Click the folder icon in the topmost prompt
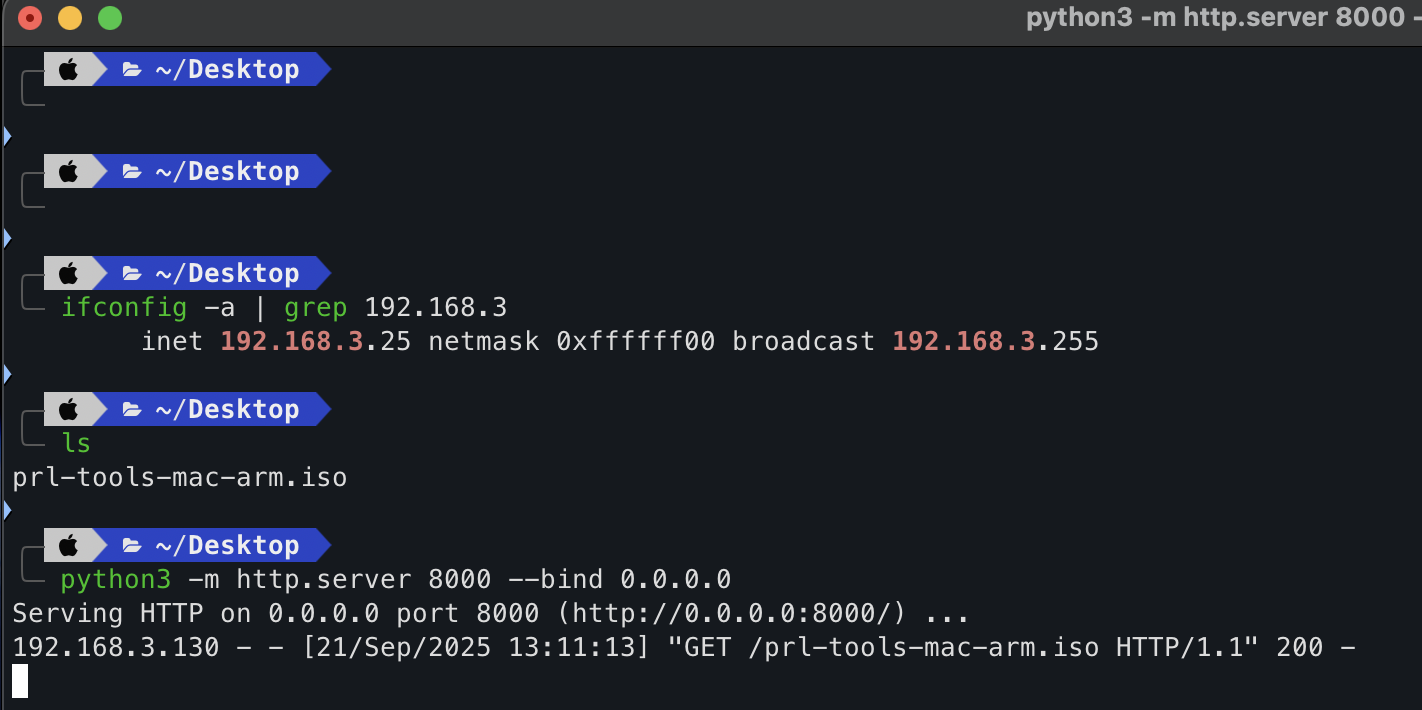Screen dimensions: 1422x710 click(x=131, y=70)
